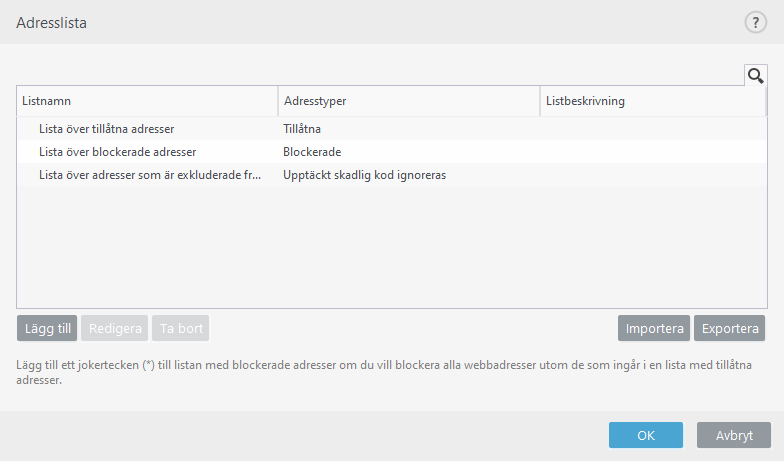Select the excluded addresses list row
This screenshot has width=784, height=461.
pyautogui.click(x=148, y=175)
